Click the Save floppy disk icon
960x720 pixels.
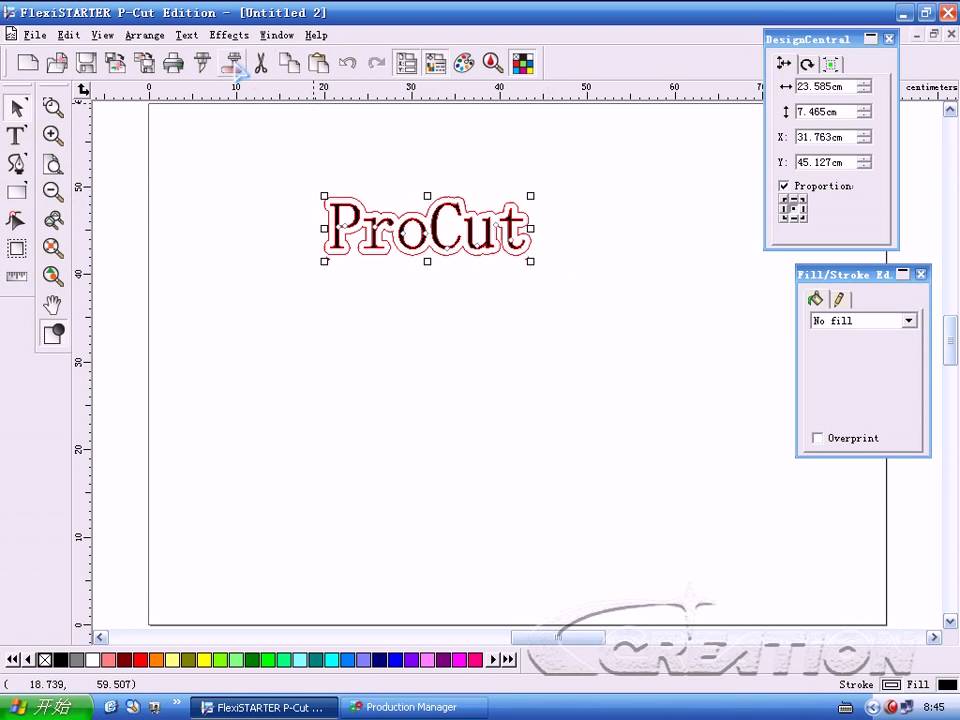tap(86, 62)
